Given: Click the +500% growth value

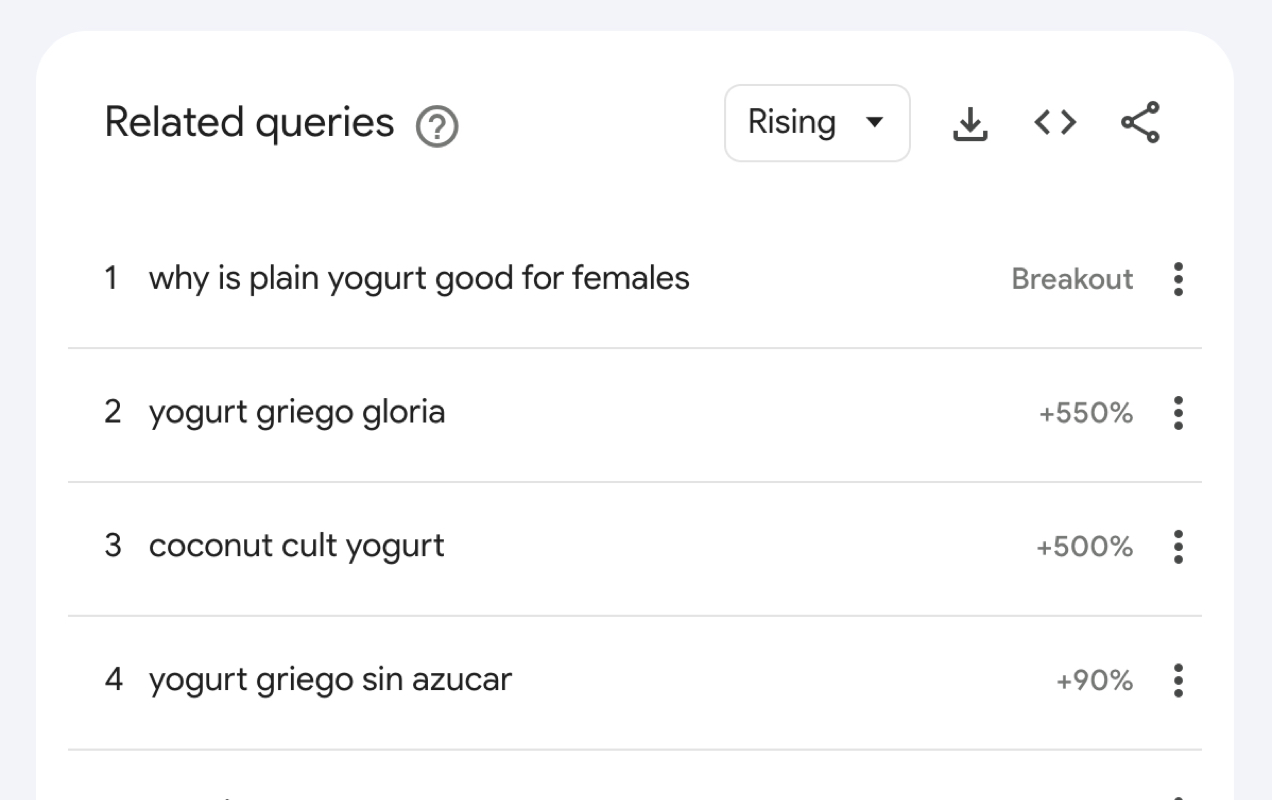Looking at the screenshot, I should pyautogui.click(x=1085, y=547).
